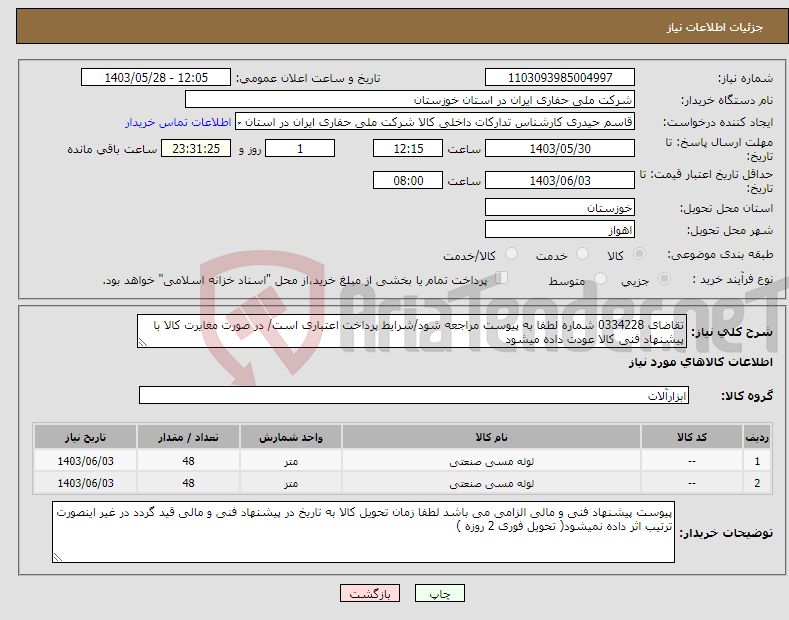Click row 1 item name لوله مسی صنعتی

pyautogui.click(x=491, y=461)
